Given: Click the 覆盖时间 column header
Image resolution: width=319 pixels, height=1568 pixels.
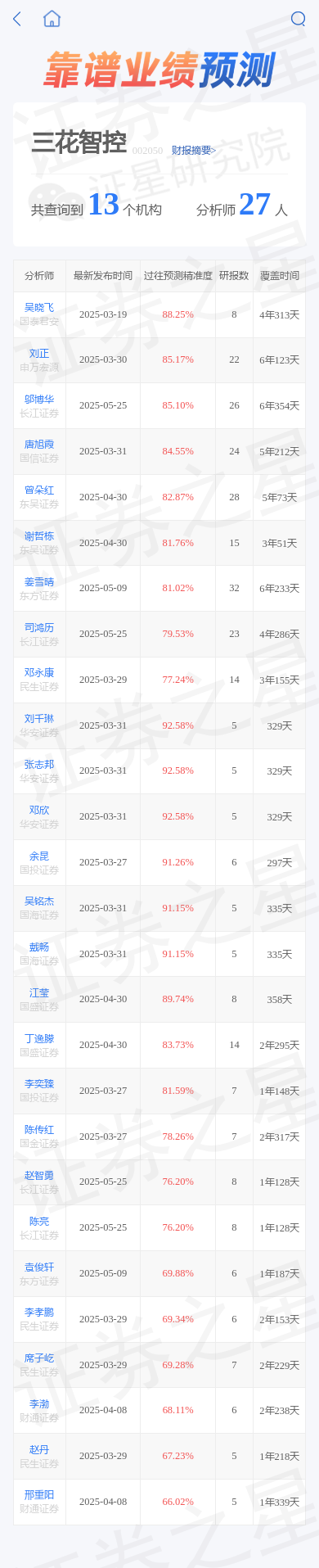Looking at the screenshot, I should click(x=280, y=276).
